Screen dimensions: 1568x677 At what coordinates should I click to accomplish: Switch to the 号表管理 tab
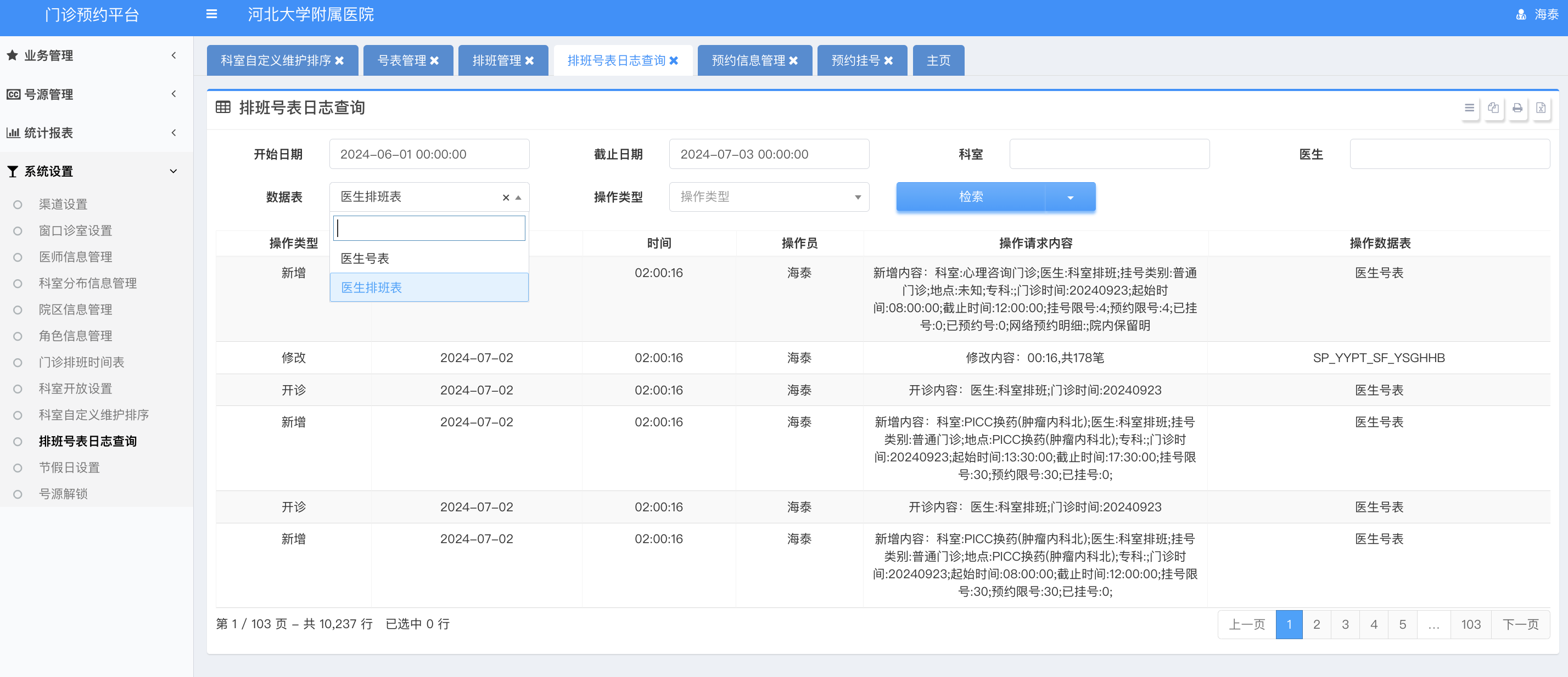pyautogui.click(x=402, y=61)
